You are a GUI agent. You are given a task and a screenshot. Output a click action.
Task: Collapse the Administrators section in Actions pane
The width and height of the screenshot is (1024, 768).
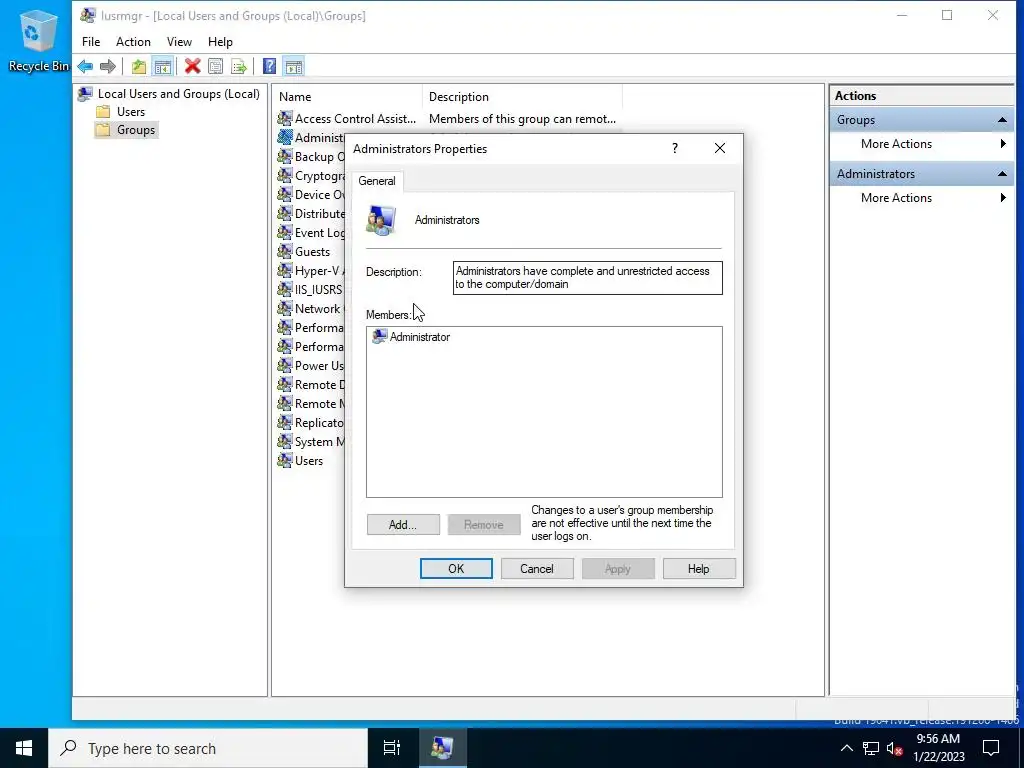[1002, 174]
